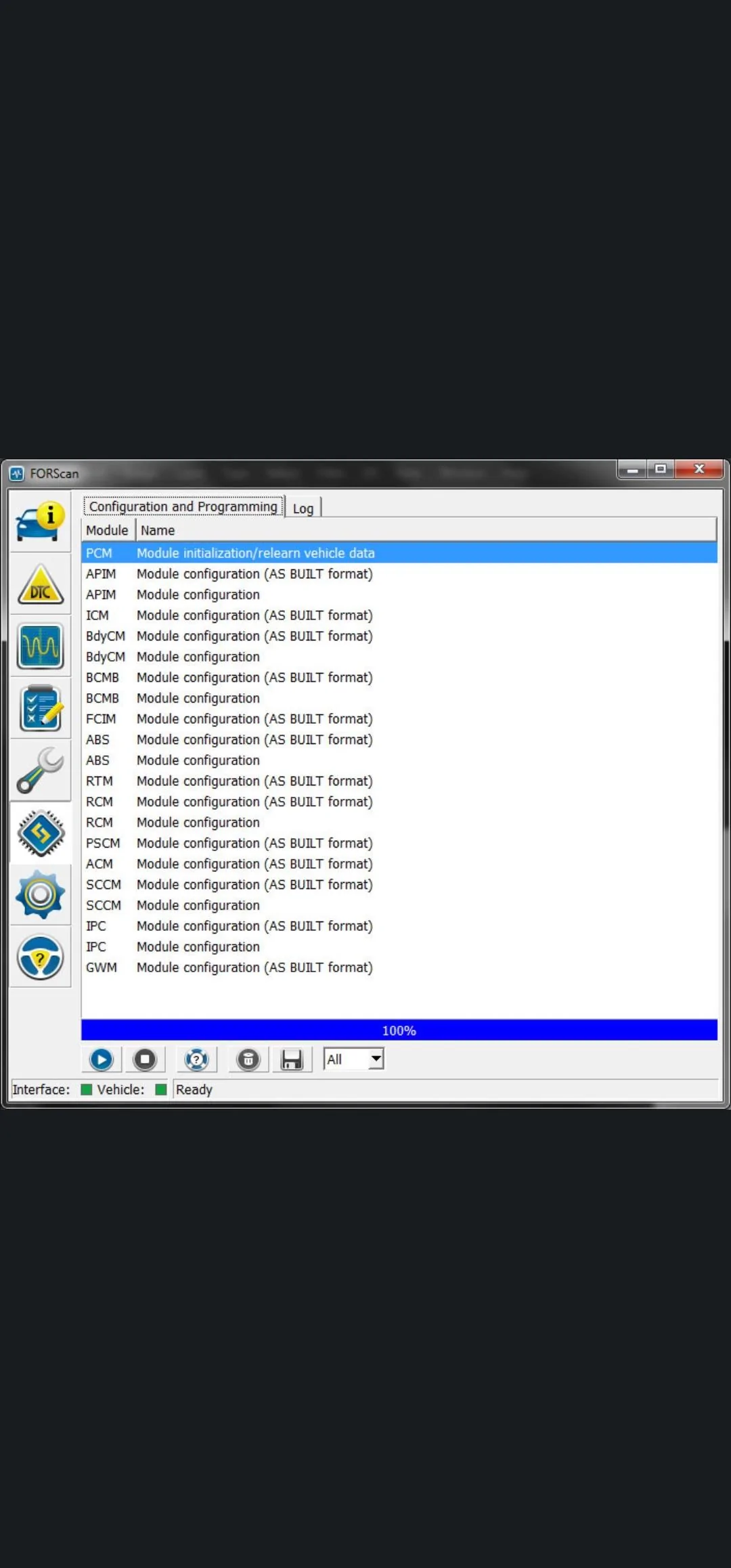Select RTM Module configuration (AS BUILT format)
The width and height of the screenshot is (731, 1568).
(399, 781)
